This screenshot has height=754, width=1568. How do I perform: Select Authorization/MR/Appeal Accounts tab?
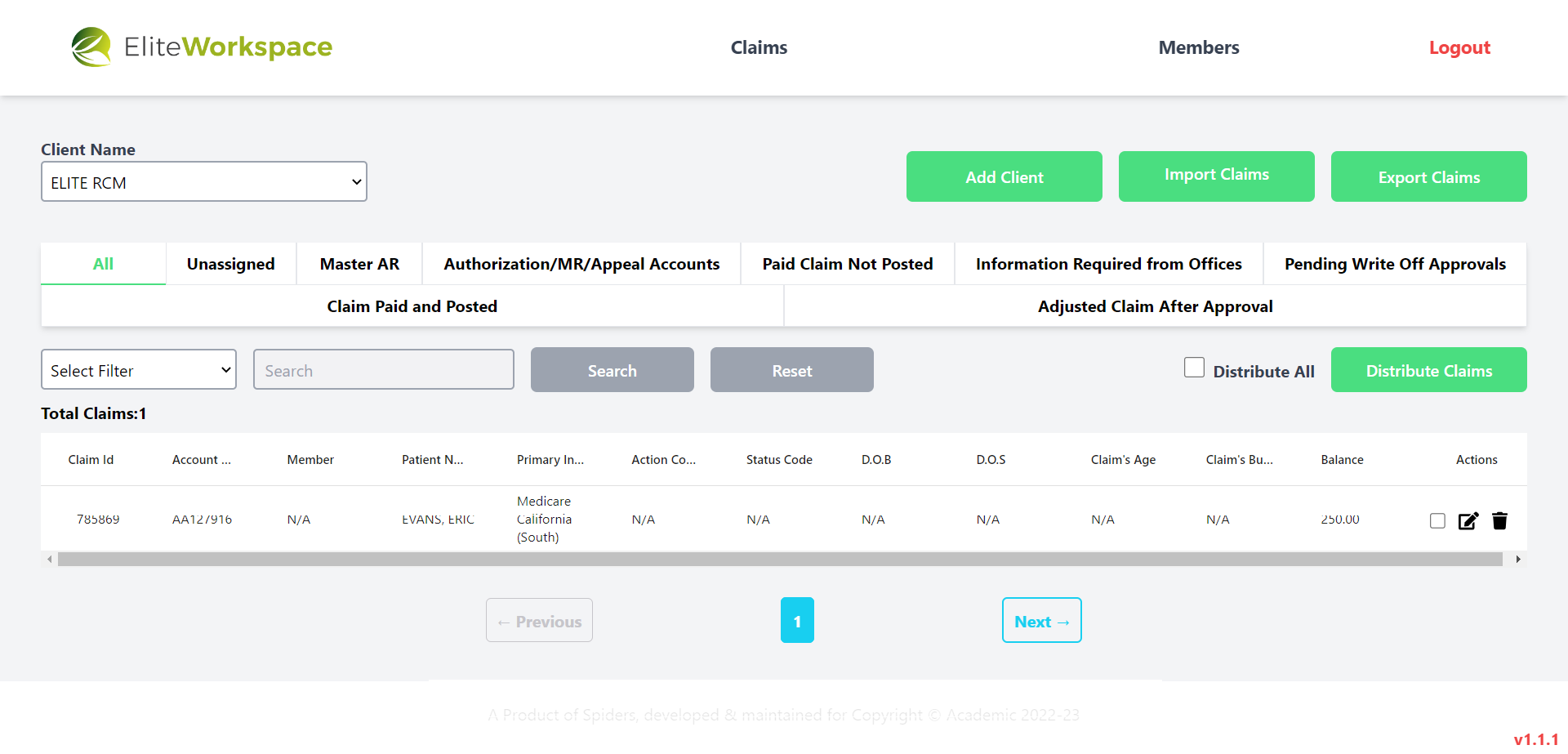[x=581, y=264]
